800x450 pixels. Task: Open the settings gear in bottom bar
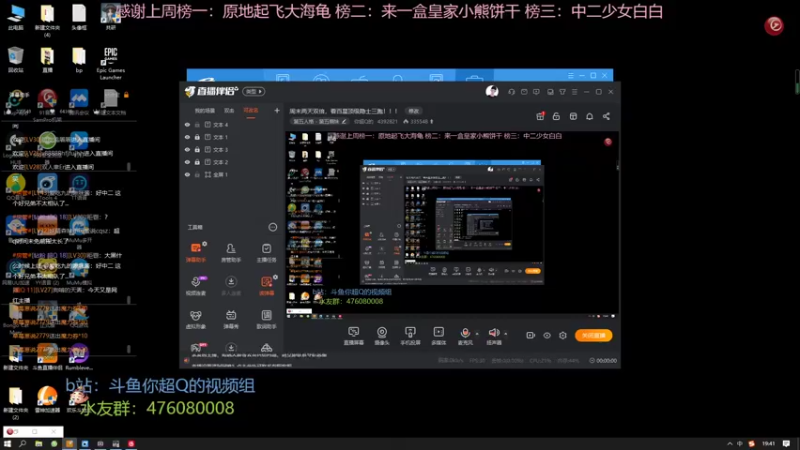tap(563, 335)
